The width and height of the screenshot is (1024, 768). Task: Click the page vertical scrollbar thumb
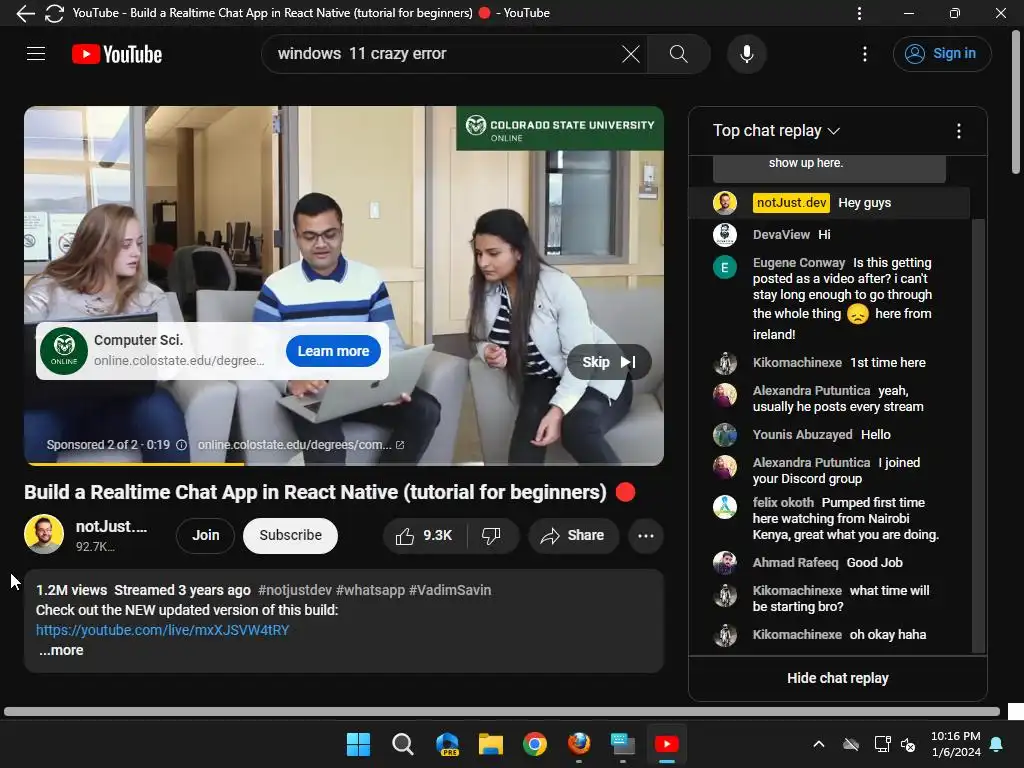[x=1016, y=101]
